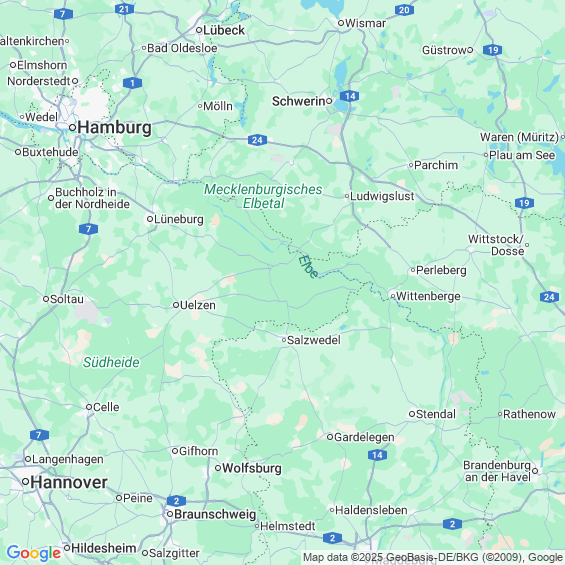Select the Hannover city marker
565x565 pixels.
click(x=25, y=481)
